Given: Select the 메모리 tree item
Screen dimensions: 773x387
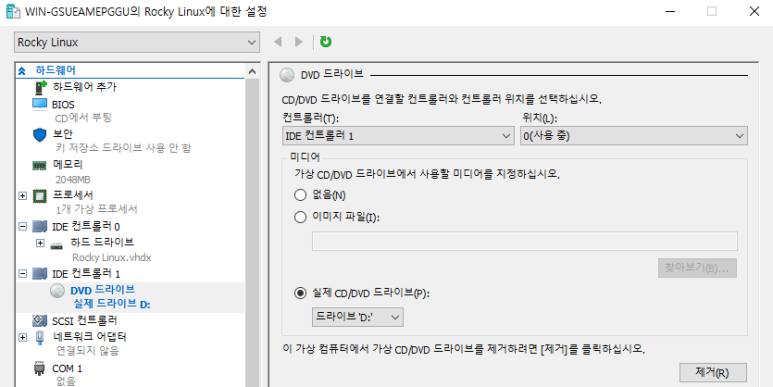Looking at the screenshot, I should point(68,165).
